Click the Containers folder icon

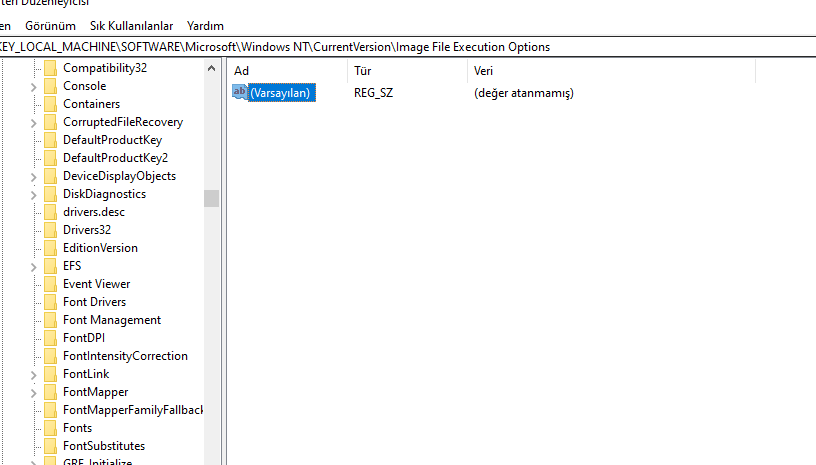coord(50,104)
